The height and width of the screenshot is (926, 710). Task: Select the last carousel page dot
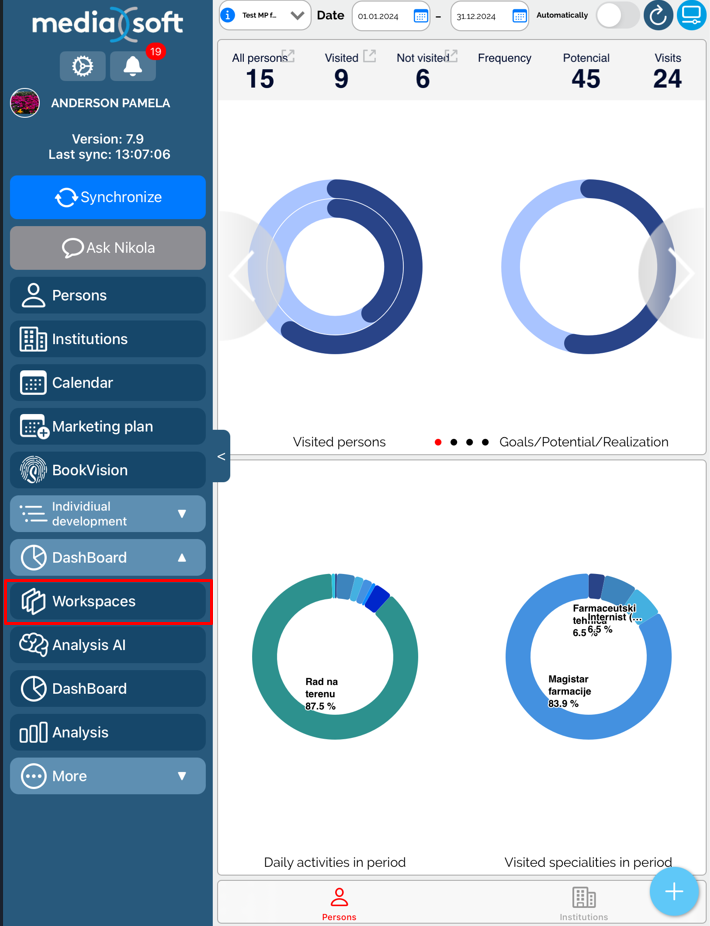(486, 442)
